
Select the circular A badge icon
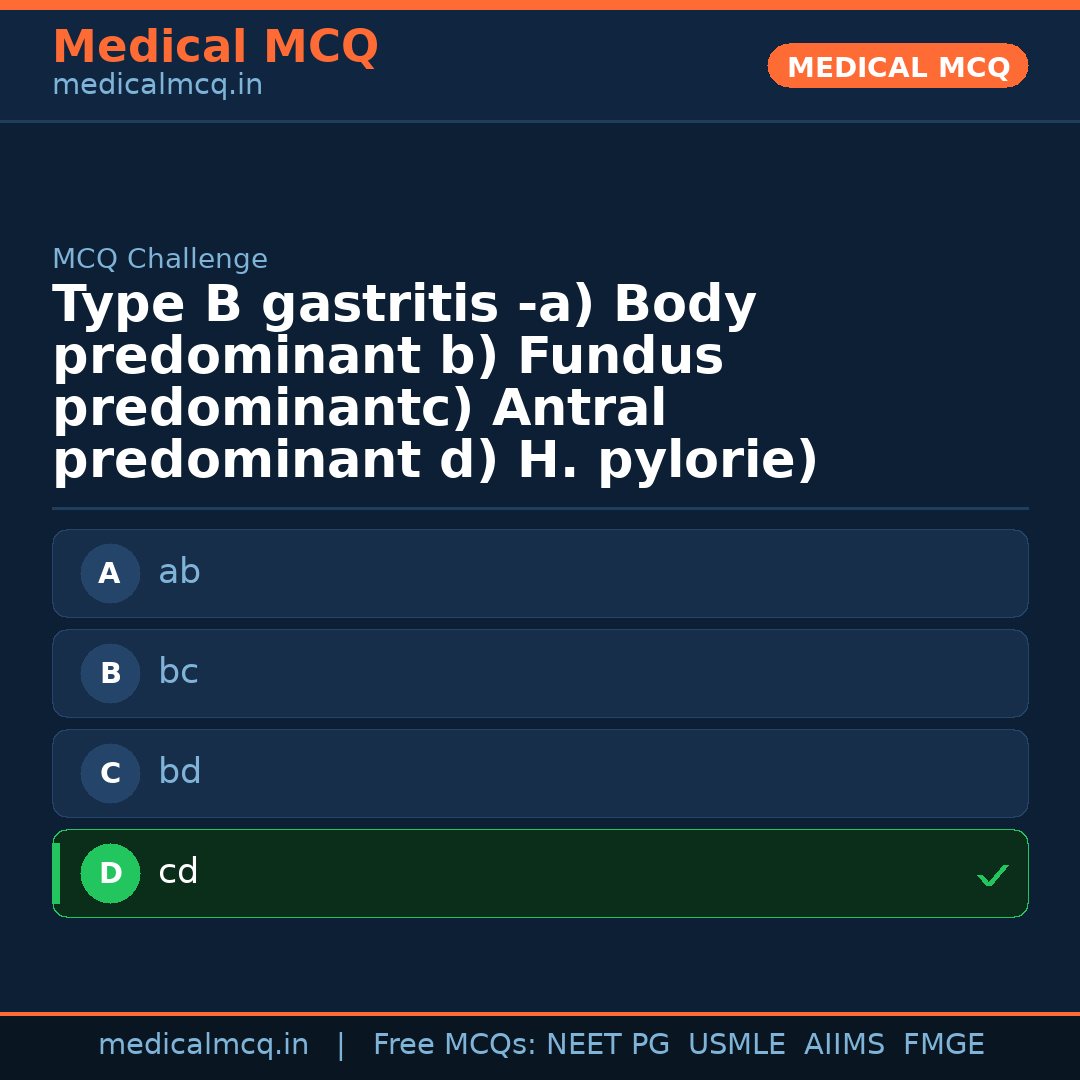click(110, 573)
